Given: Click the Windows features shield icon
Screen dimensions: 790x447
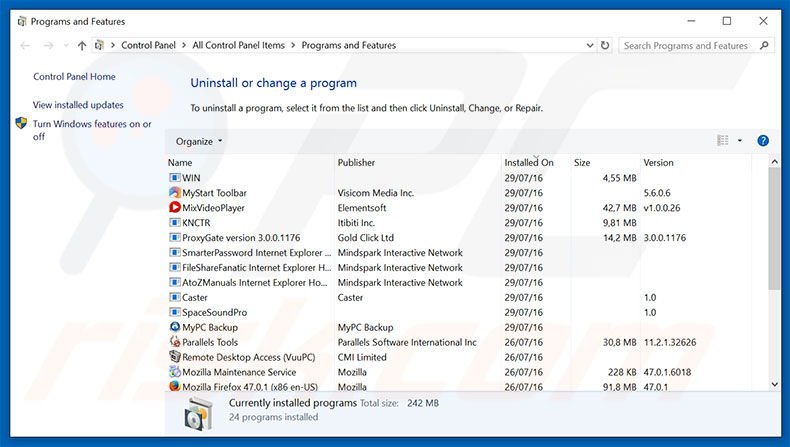Looking at the screenshot, I should [21, 123].
